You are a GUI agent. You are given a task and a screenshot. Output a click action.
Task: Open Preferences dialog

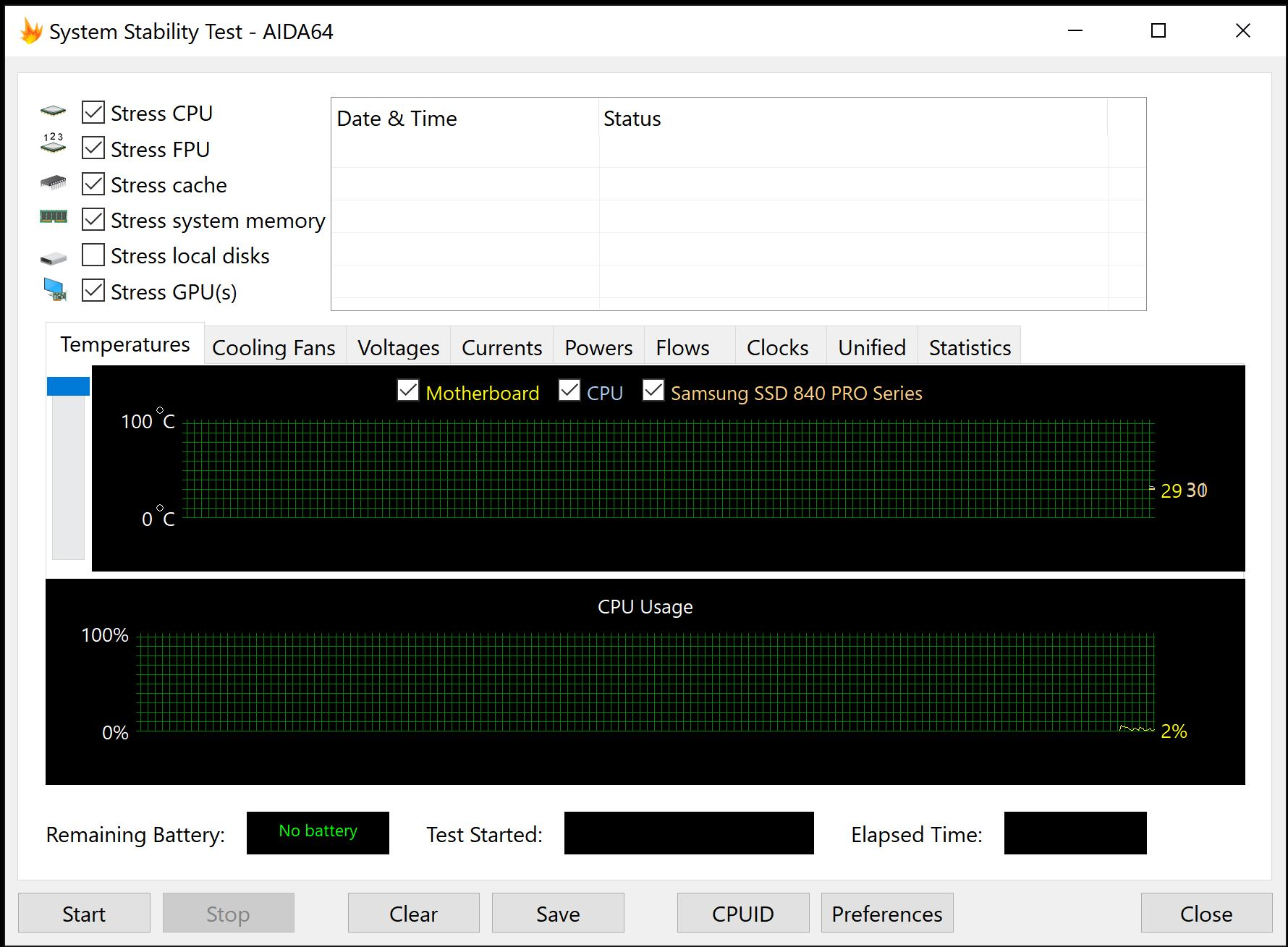pos(887,913)
